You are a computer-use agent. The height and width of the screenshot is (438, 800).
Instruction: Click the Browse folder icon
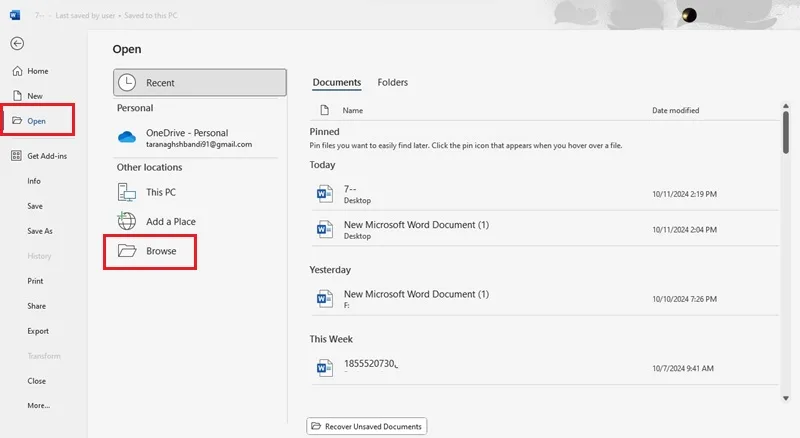point(127,251)
